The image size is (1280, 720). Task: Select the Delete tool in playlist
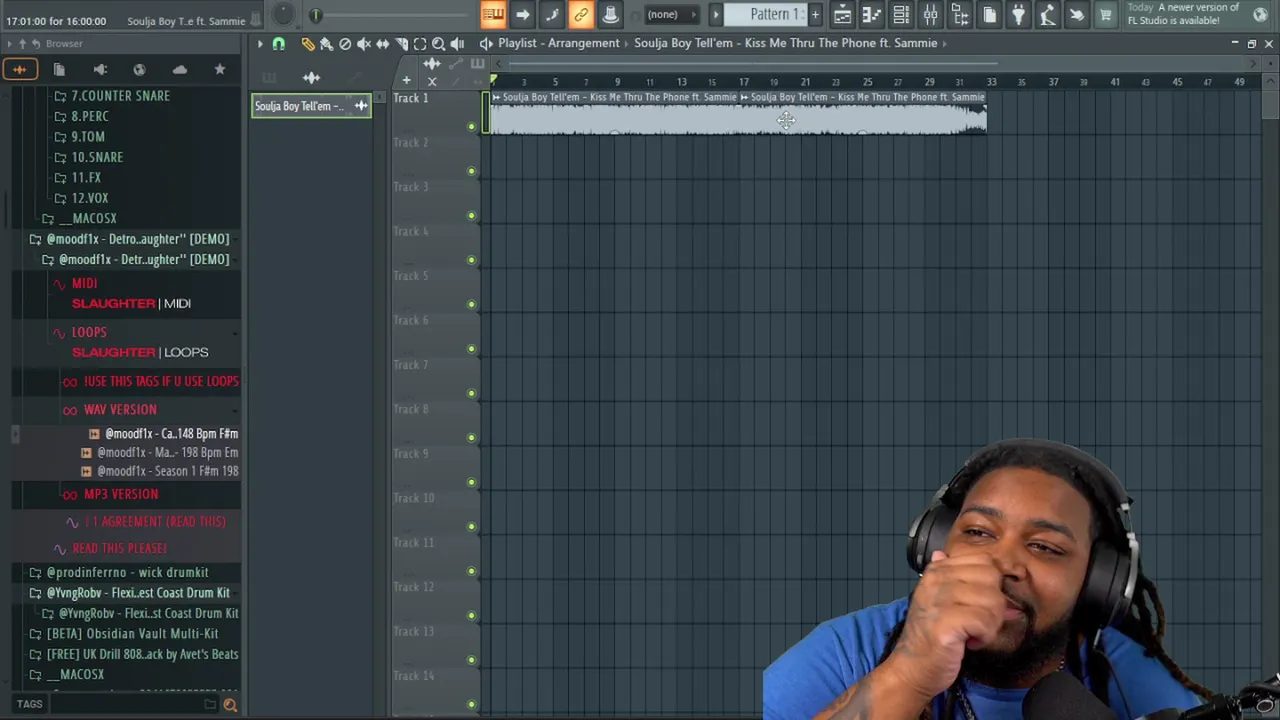tap(345, 44)
